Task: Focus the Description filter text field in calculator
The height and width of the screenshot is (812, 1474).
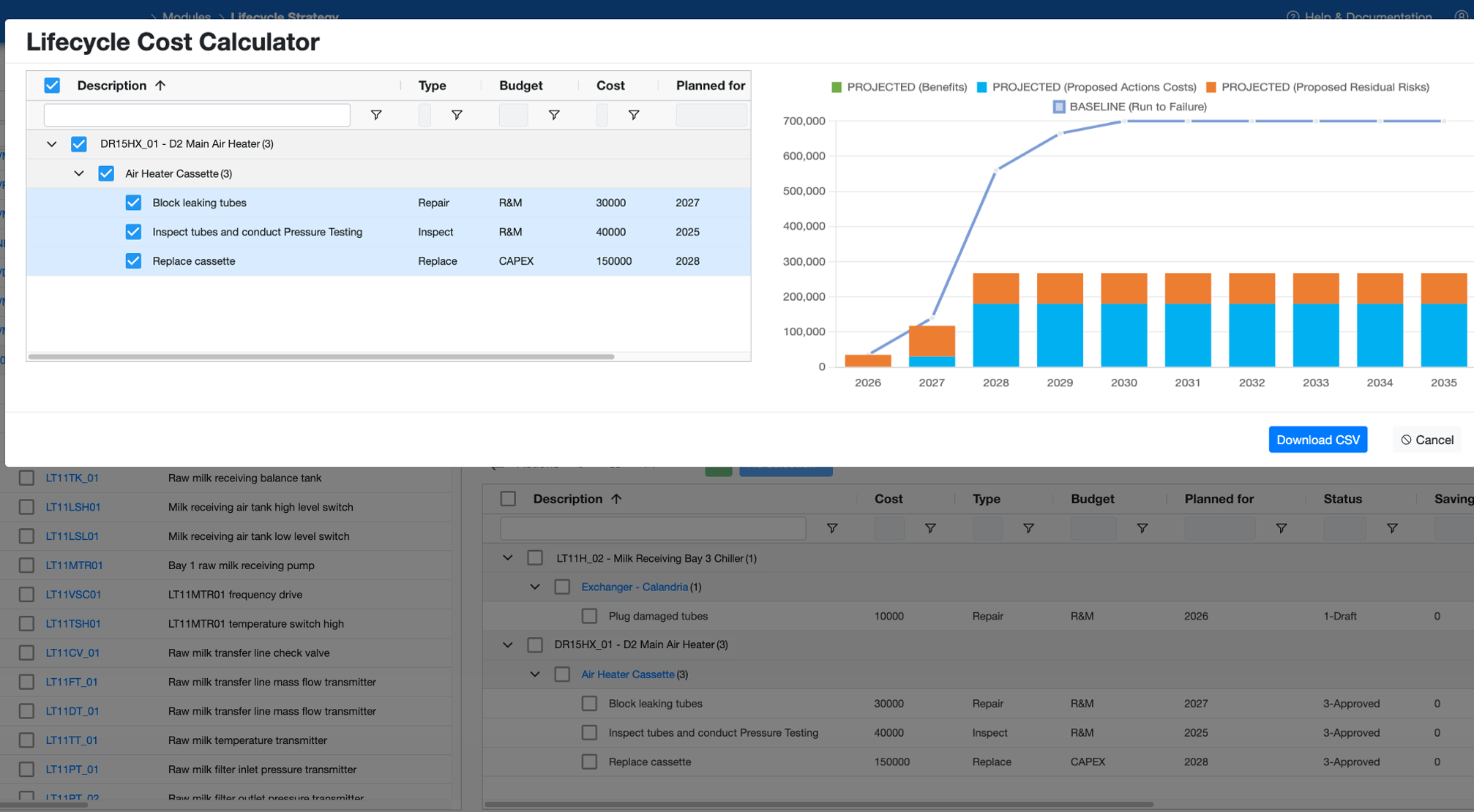Action: point(197,115)
